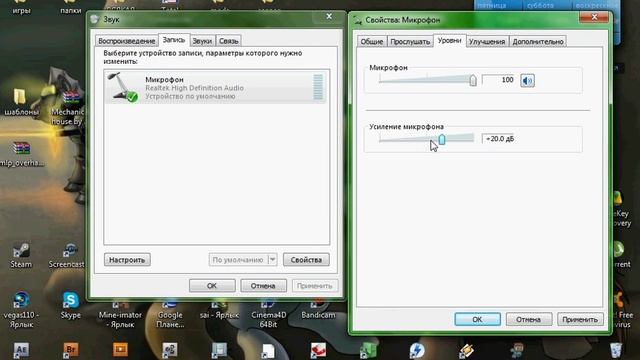Mute the microphone with the speaker icon
This screenshot has width=640, height=360.
pos(527,80)
